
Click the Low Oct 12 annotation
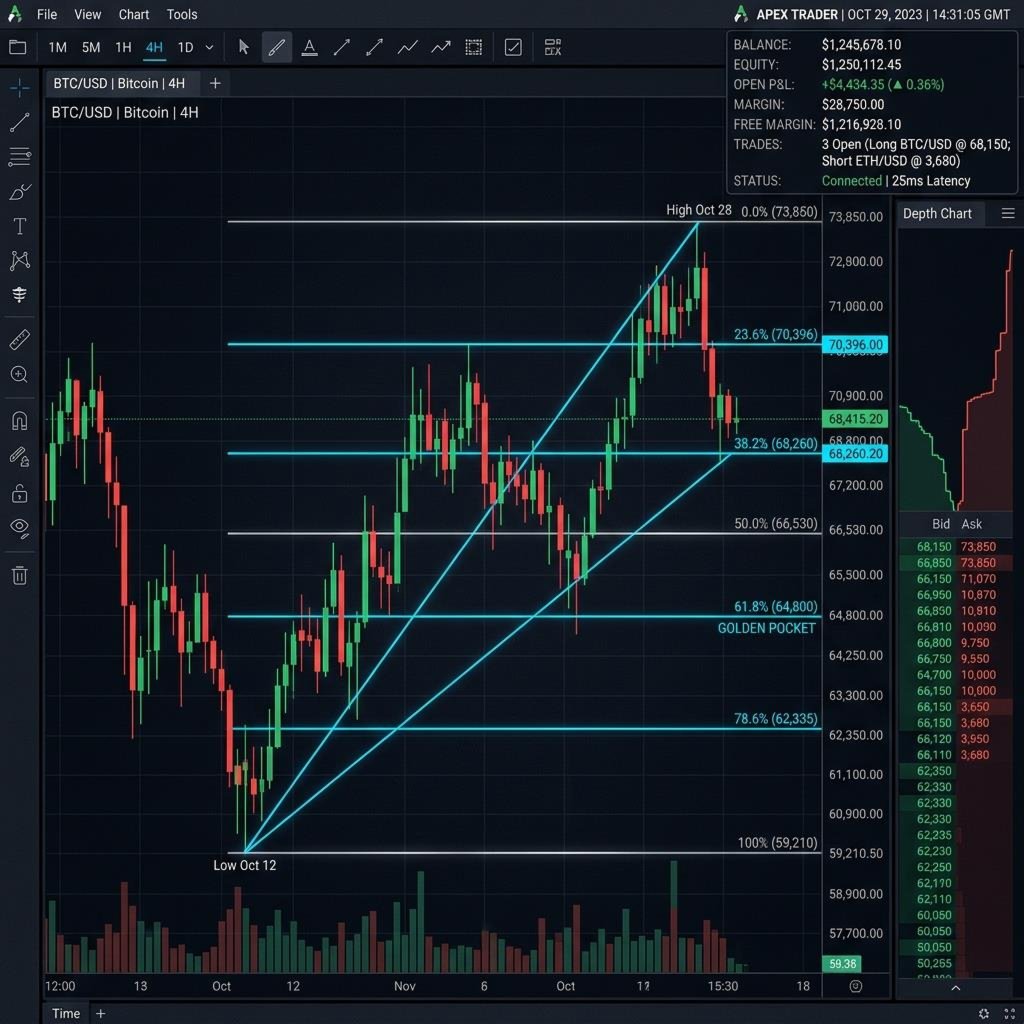(x=245, y=865)
